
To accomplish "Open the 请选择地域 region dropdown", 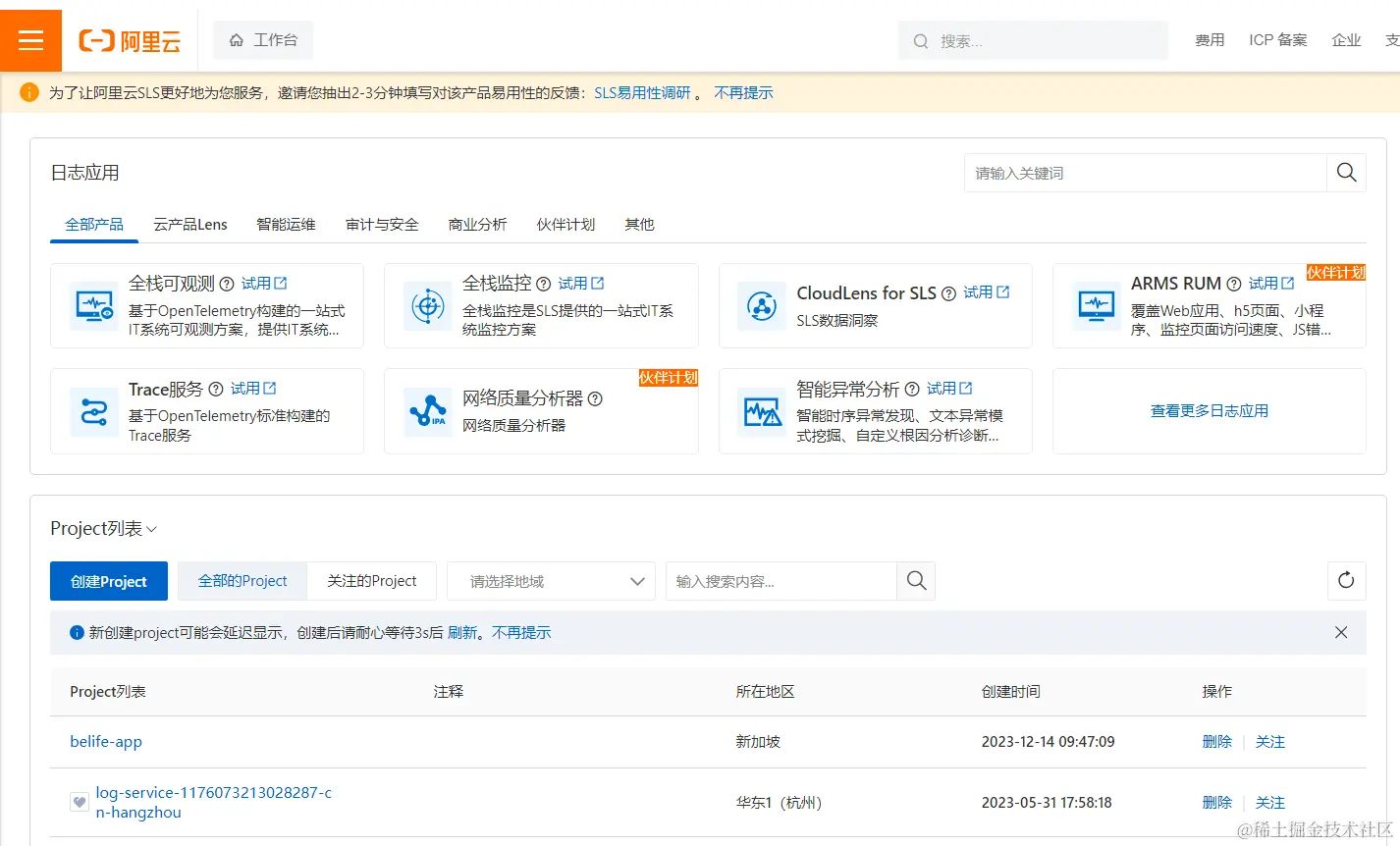I will click(x=550, y=581).
